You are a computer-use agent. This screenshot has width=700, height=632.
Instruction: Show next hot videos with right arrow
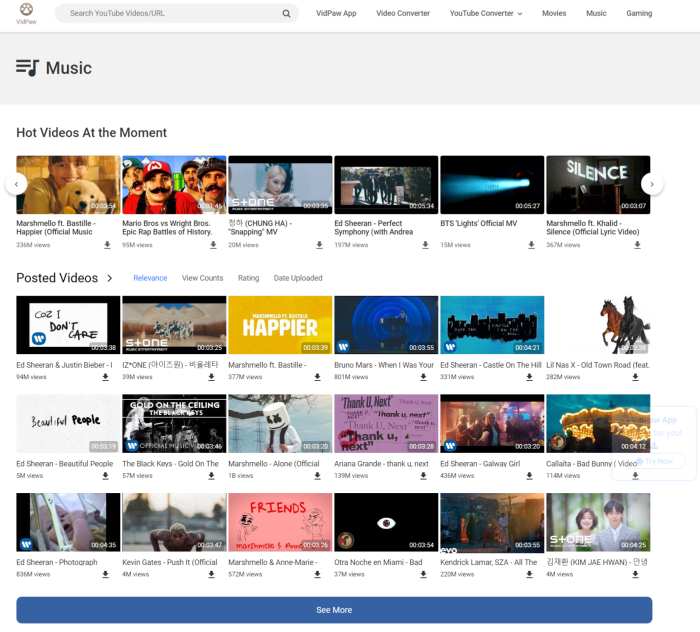click(652, 184)
